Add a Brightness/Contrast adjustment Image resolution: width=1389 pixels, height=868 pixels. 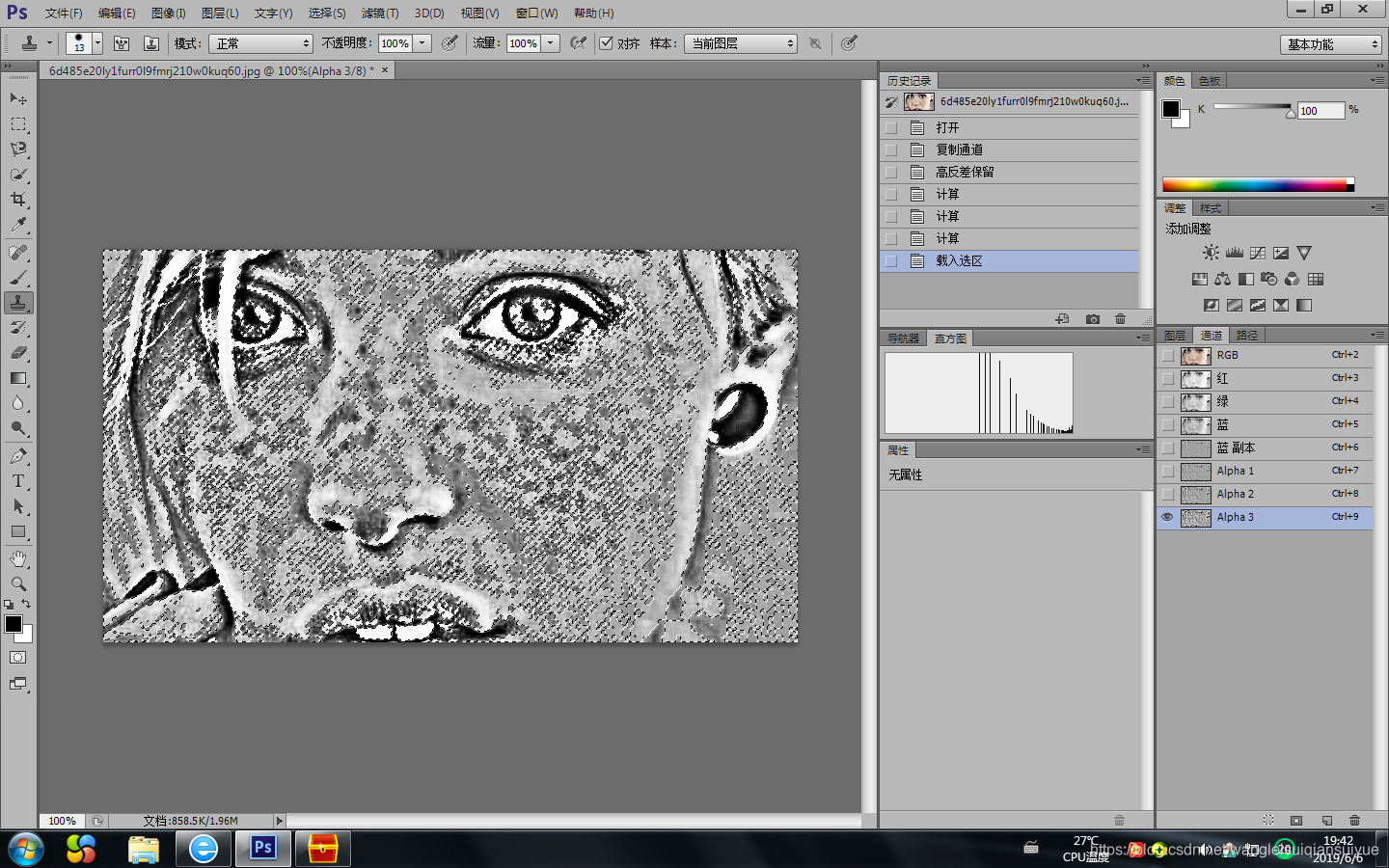tap(1211, 253)
